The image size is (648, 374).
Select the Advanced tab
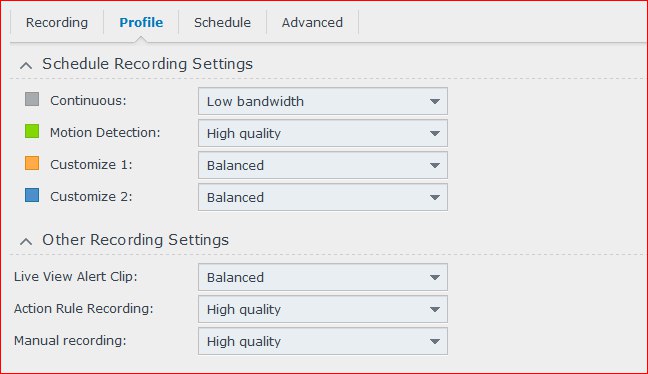(312, 22)
